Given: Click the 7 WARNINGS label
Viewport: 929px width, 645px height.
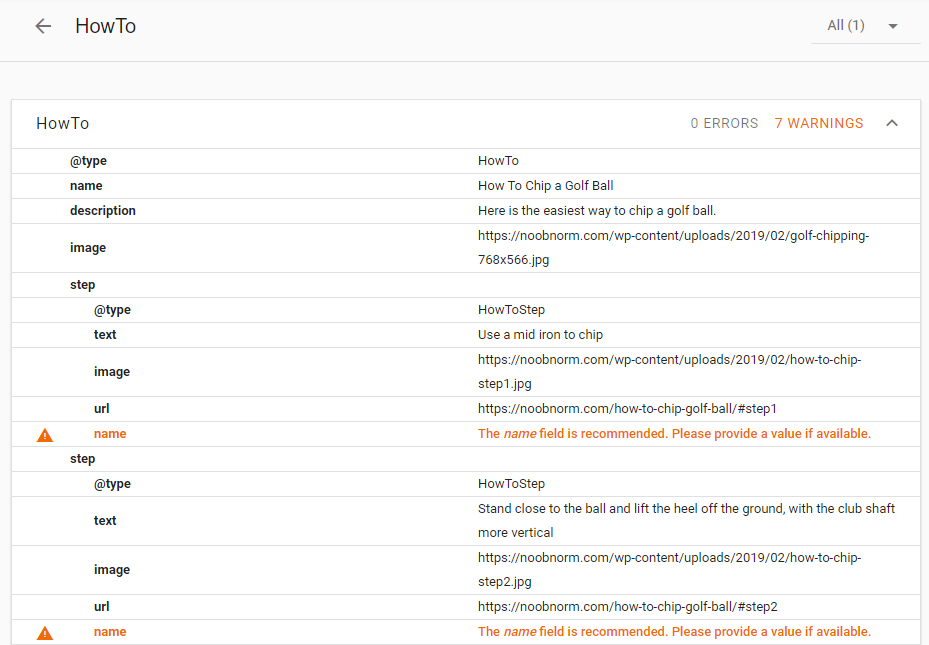Looking at the screenshot, I should pos(818,124).
